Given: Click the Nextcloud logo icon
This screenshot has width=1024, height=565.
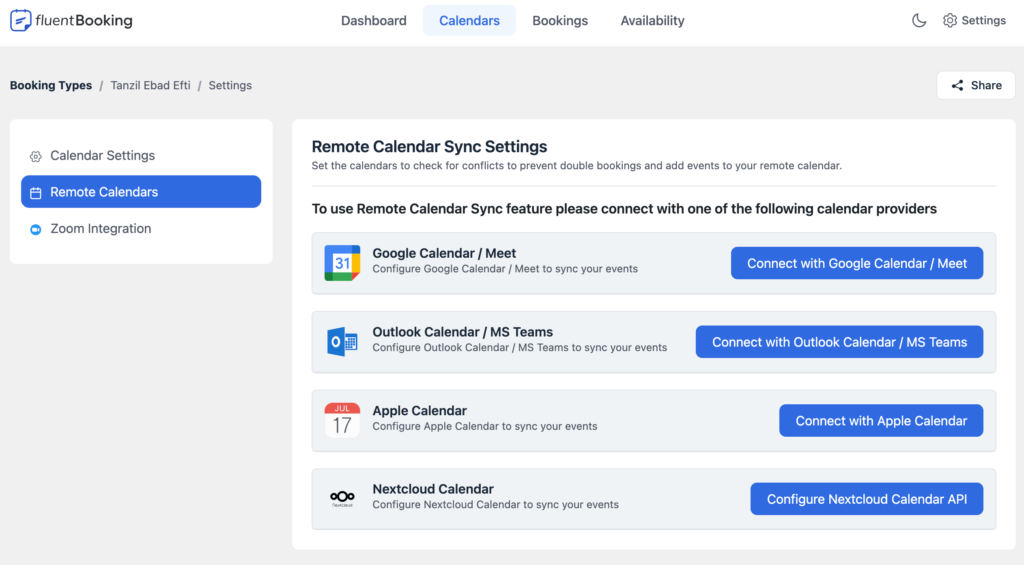Looking at the screenshot, I should (342, 498).
